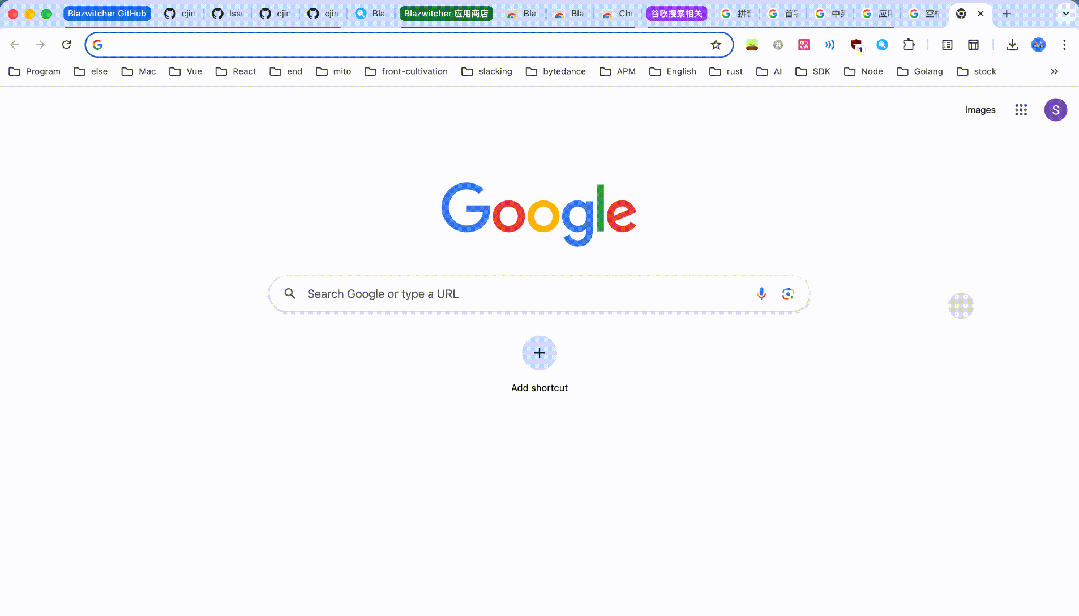Open the English bookmarks folder
1079x616 pixels.
(x=673, y=72)
